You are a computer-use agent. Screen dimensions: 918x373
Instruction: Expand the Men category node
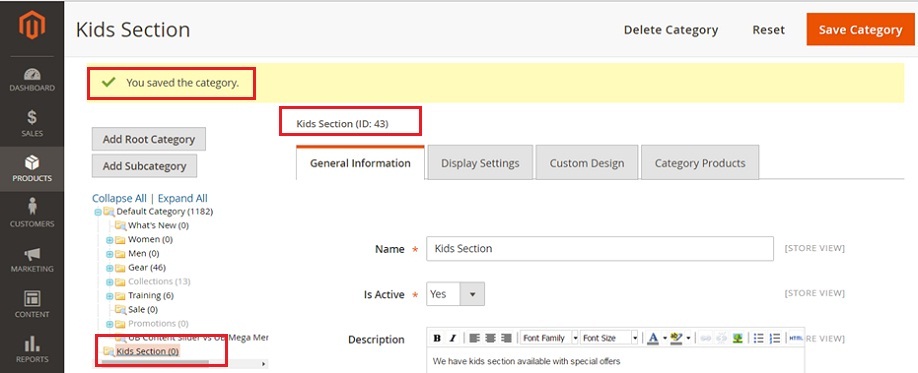[x=109, y=254]
